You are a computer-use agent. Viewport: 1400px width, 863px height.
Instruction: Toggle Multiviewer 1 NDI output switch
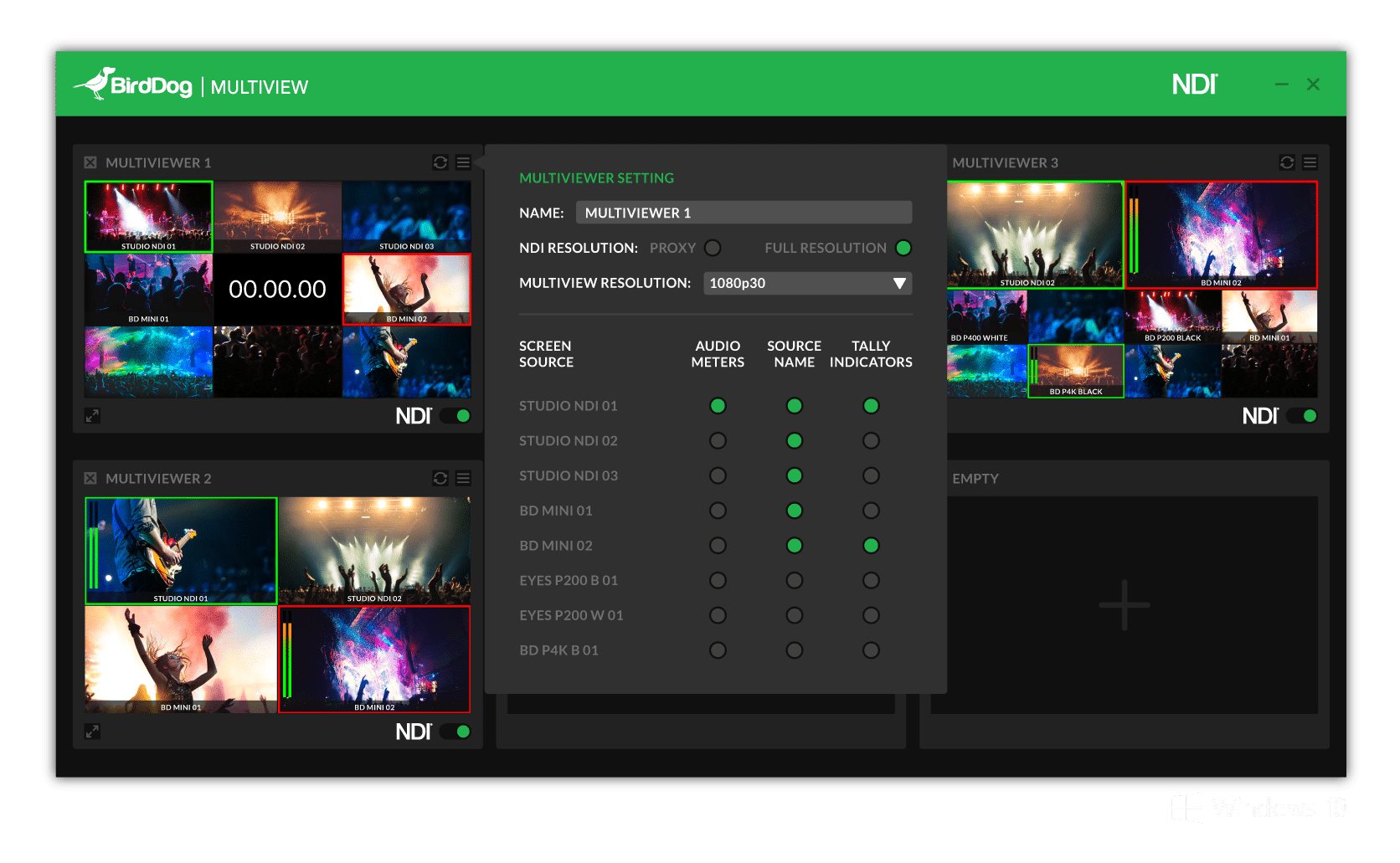click(457, 416)
